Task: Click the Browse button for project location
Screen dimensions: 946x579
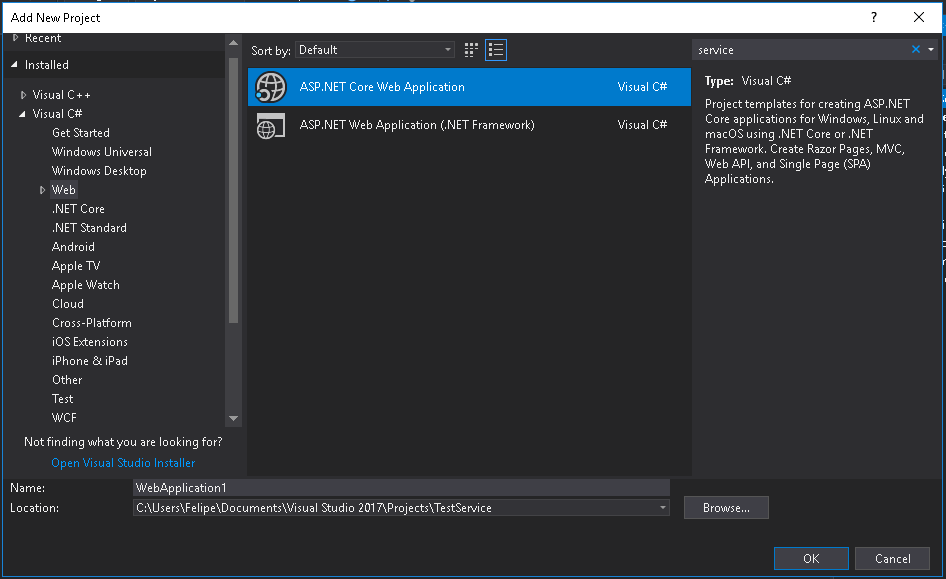Action: pos(725,507)
